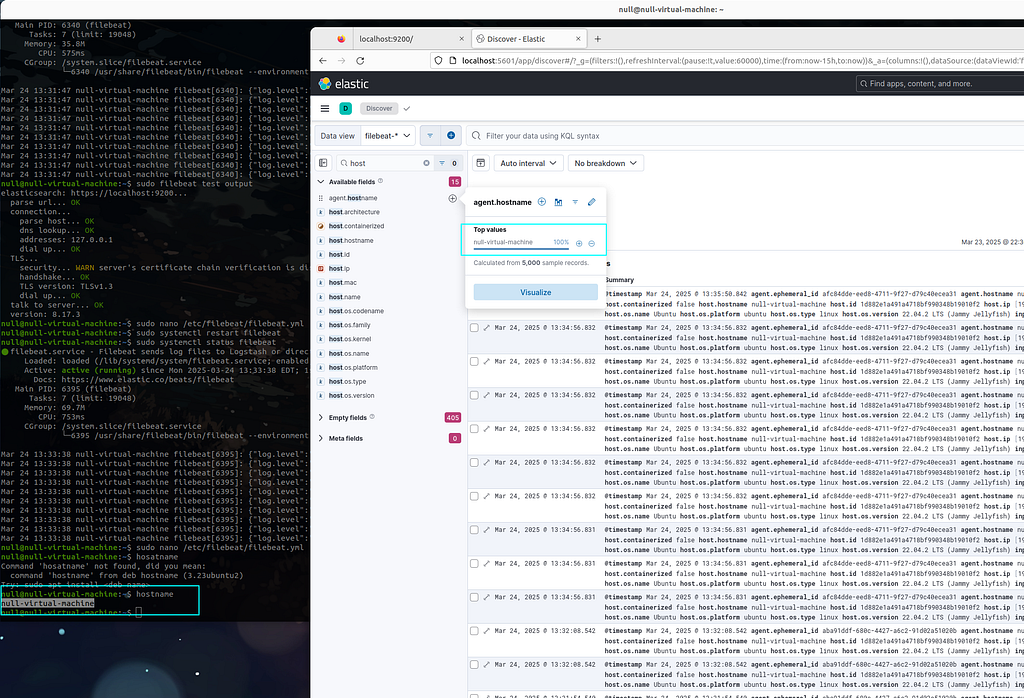The image size is (1024, 698).
Task: Open a new Firefox tab with plus
Action: [x=598, y=39]
